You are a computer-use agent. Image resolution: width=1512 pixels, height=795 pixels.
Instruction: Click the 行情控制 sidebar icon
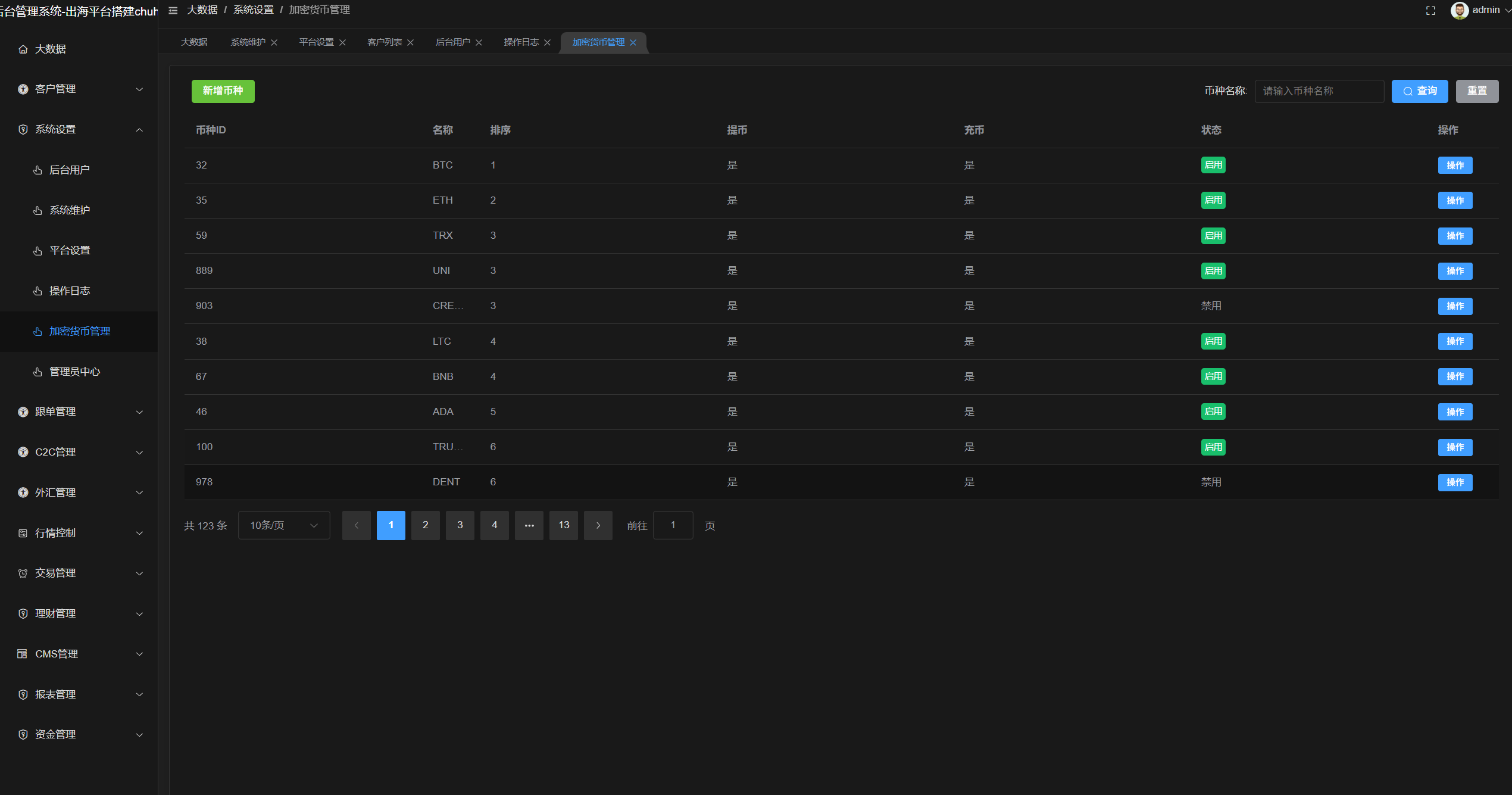pos(23,533)
